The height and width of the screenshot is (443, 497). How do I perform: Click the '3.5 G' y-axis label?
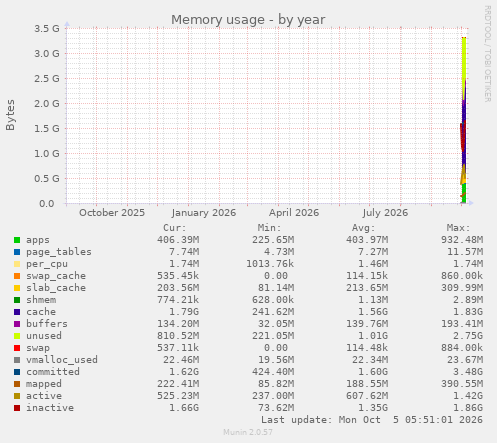(47, 28)
